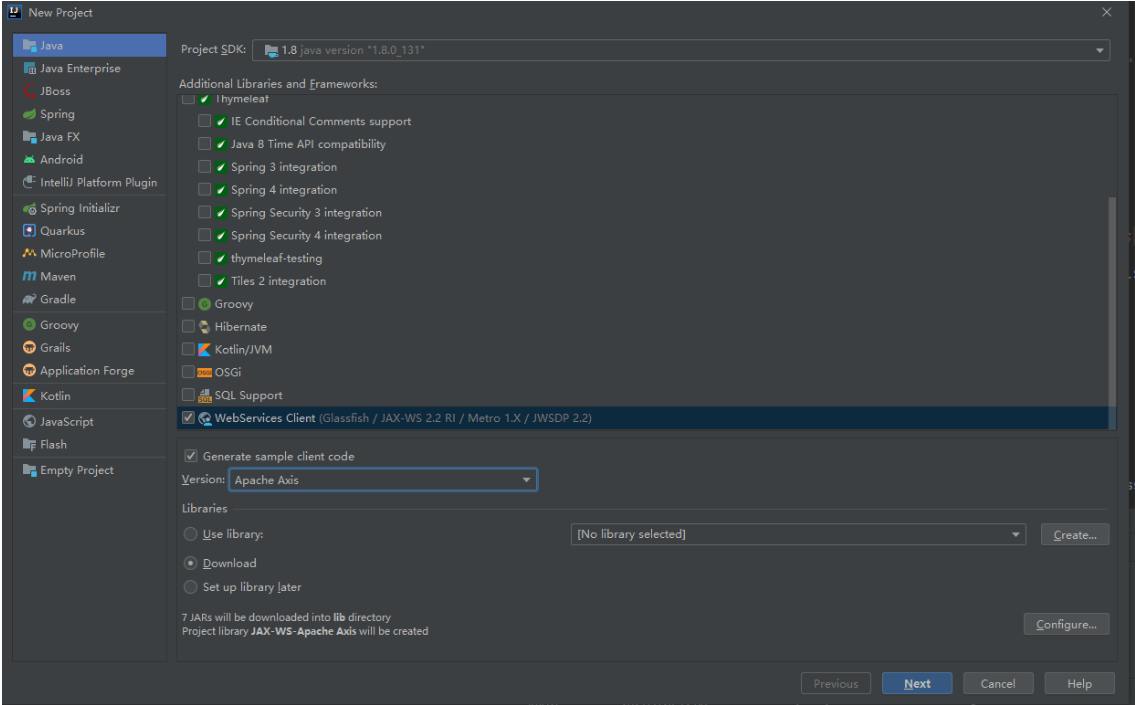The width and height of the screenshot is (1135, 705).
Task: Select the Use library radio button
Action: (x=190, y=534)
